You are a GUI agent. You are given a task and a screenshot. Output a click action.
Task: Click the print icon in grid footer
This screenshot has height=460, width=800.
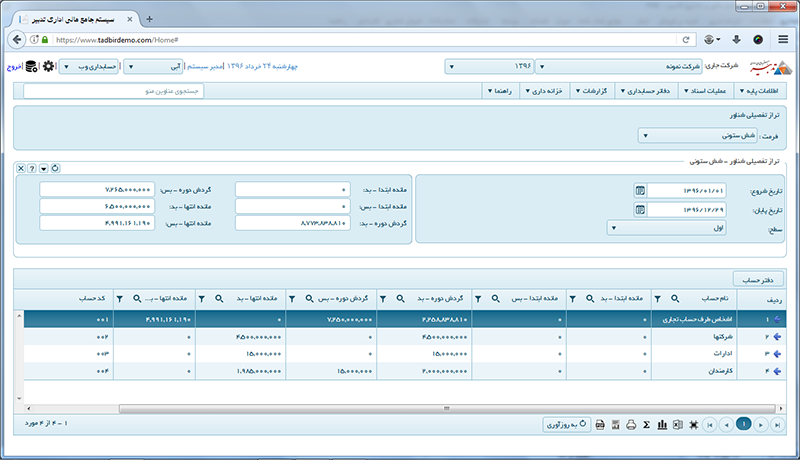pyautogui.click(x=631, y=425)
